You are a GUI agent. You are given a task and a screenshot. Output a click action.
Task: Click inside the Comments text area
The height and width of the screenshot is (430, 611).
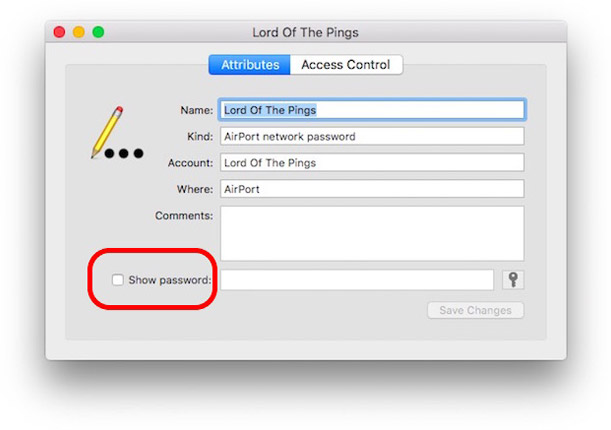[x=372, y=233]
